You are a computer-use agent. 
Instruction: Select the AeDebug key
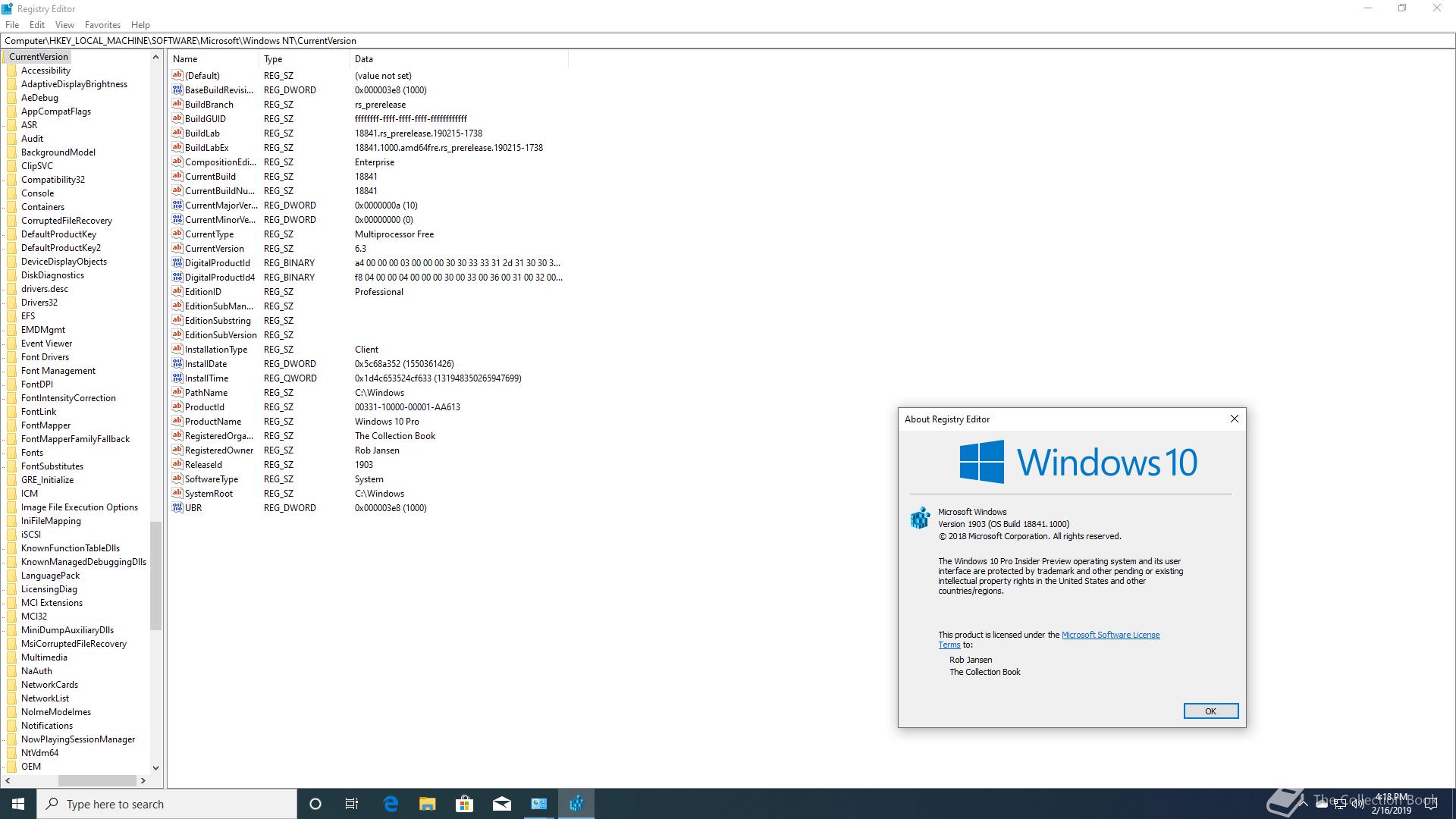39,98
